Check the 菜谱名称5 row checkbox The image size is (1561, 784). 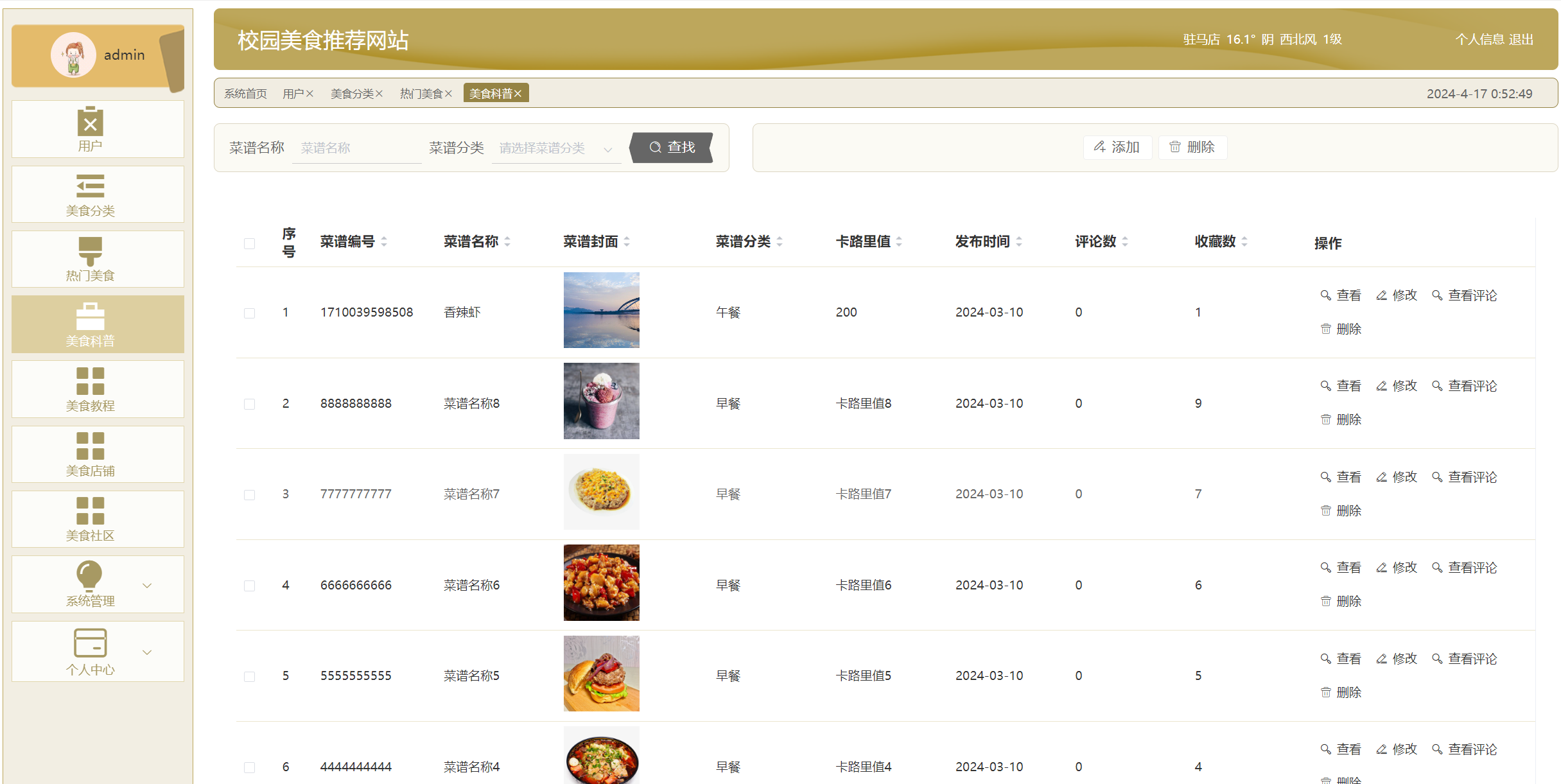(x=249, y=676)
